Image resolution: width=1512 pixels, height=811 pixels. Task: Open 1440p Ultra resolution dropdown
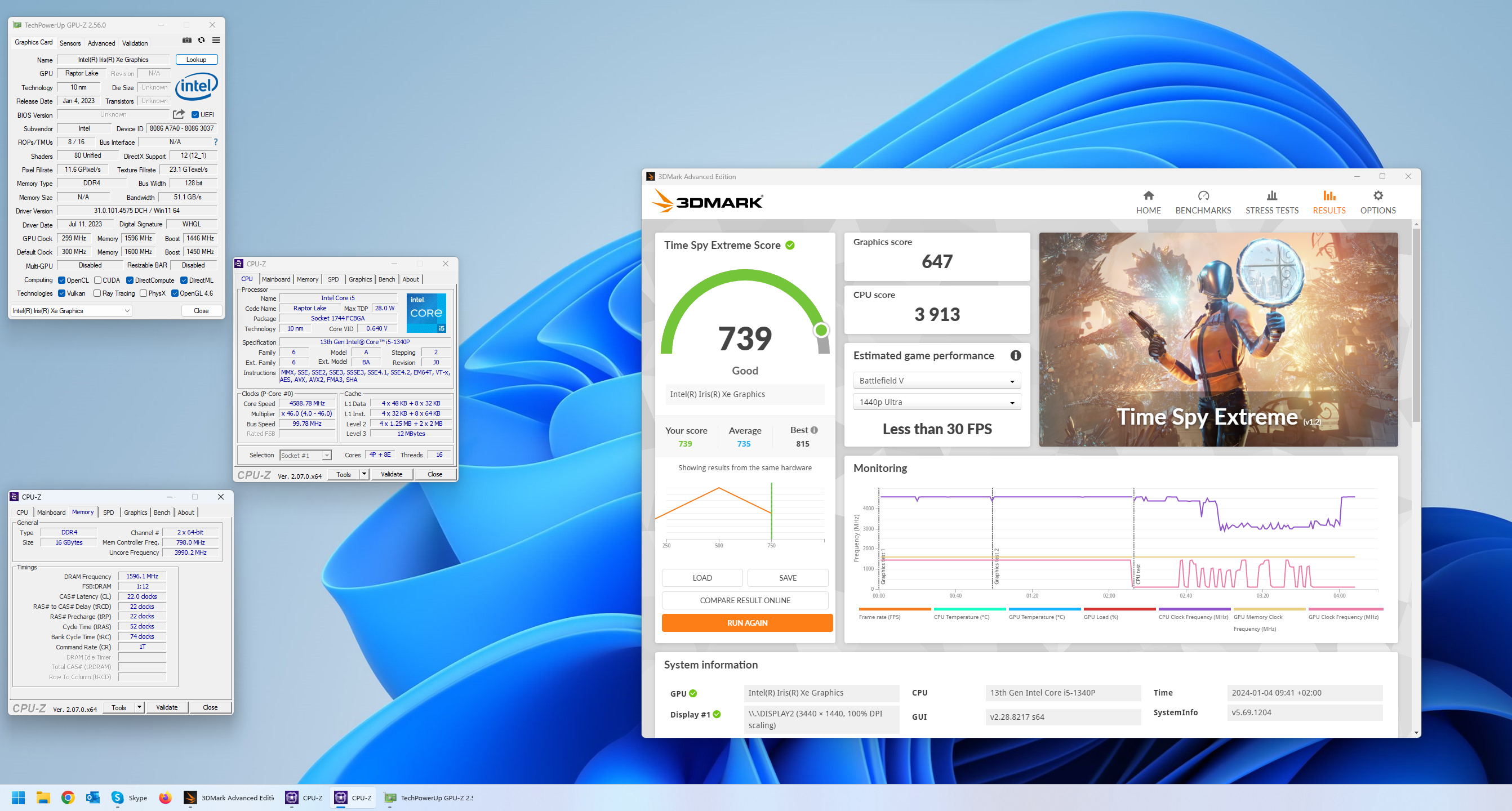(x=937, y=402)
